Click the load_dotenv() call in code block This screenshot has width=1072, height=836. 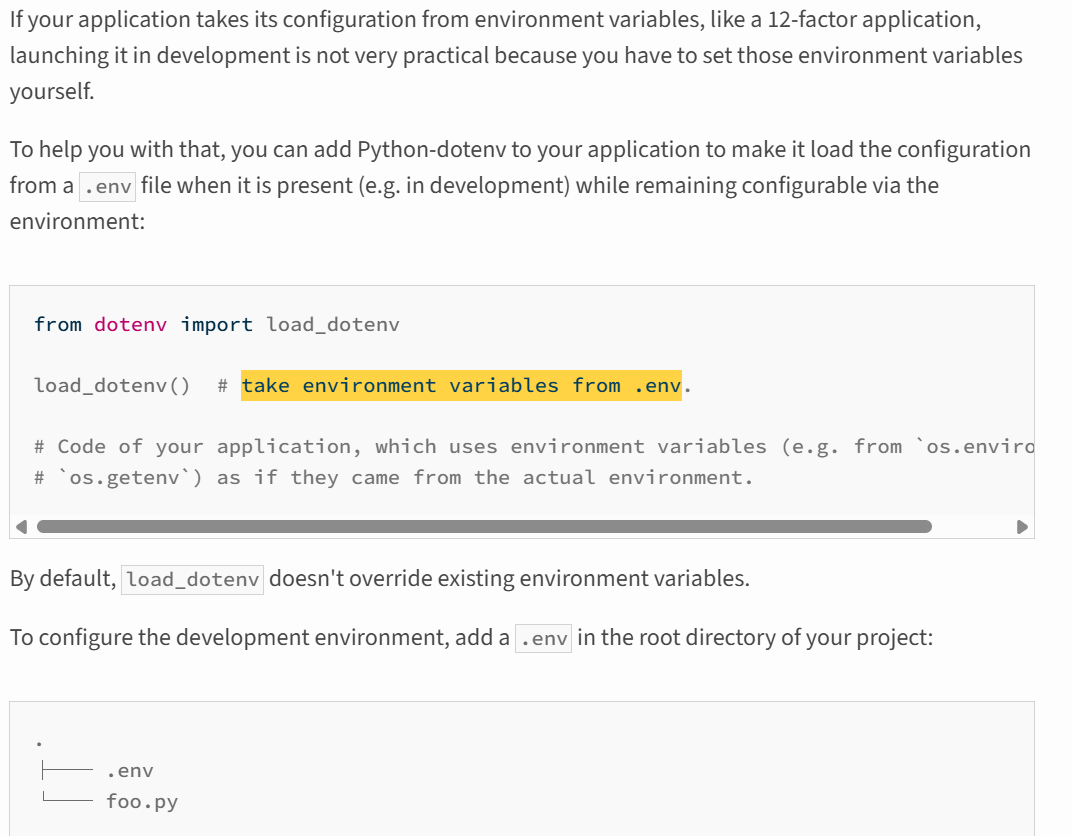(x=112, y=386)
